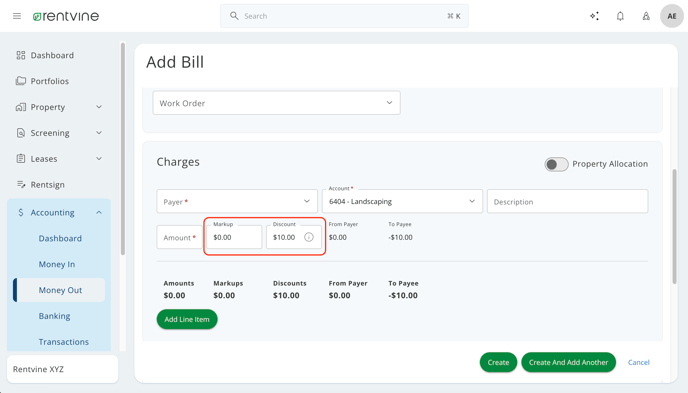Click the Cancel link

point(638,362)
